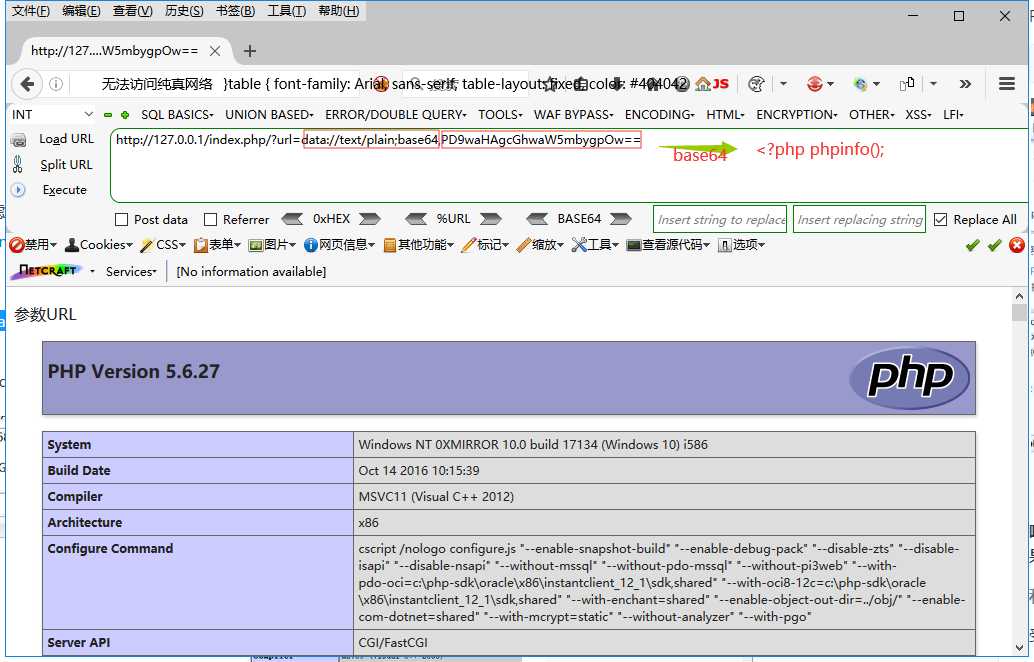Open SQL BASICS dropdown menu
This screenshot has width=1034, height=662.
pyautogui.click(x=177, y=115)
